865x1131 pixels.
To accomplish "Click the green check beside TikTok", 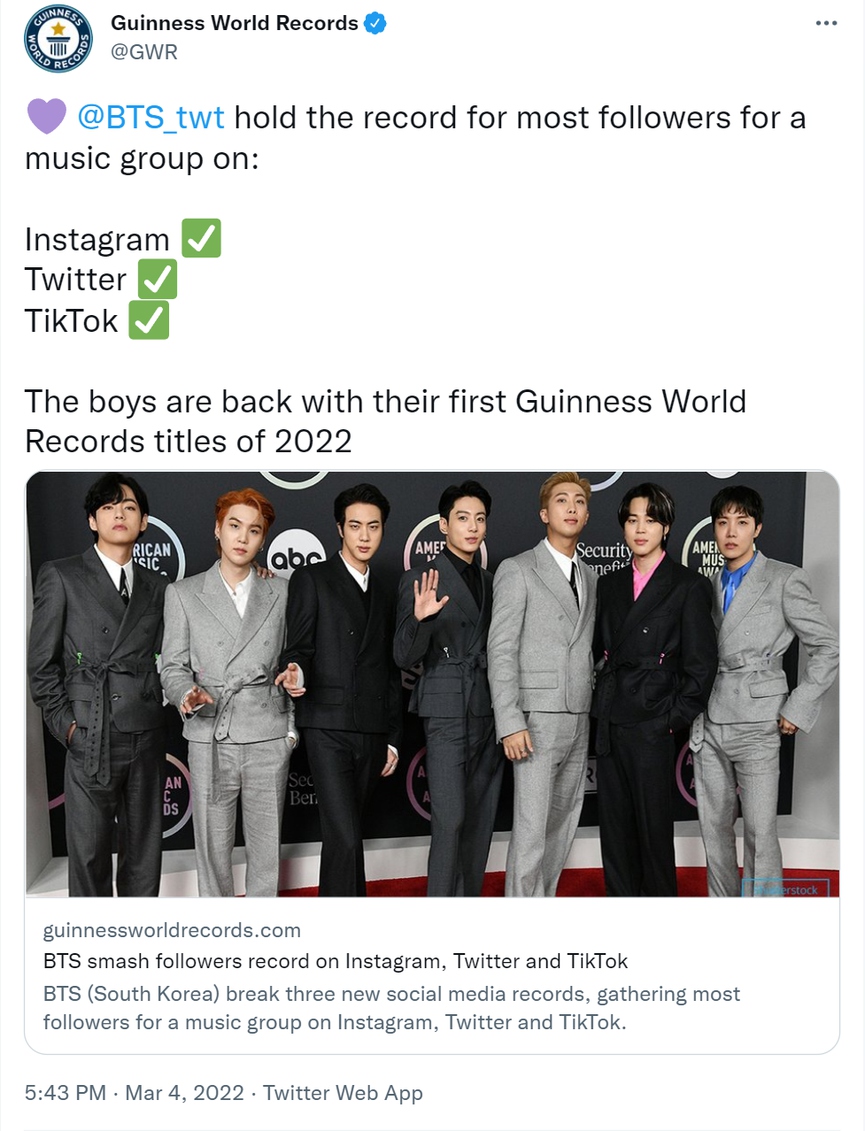I will [149, 321].
